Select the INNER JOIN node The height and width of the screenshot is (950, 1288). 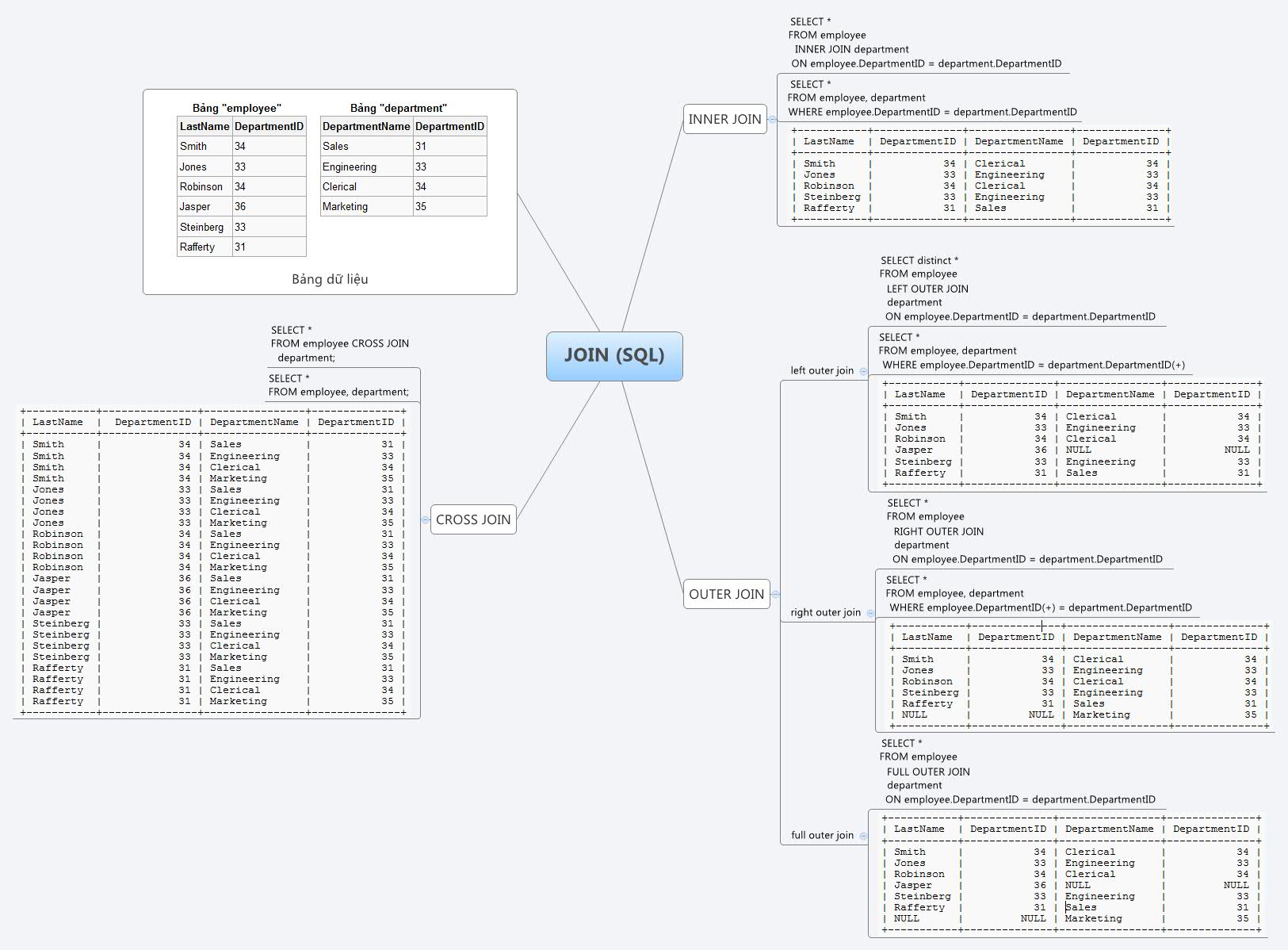[x=724, y=119]
